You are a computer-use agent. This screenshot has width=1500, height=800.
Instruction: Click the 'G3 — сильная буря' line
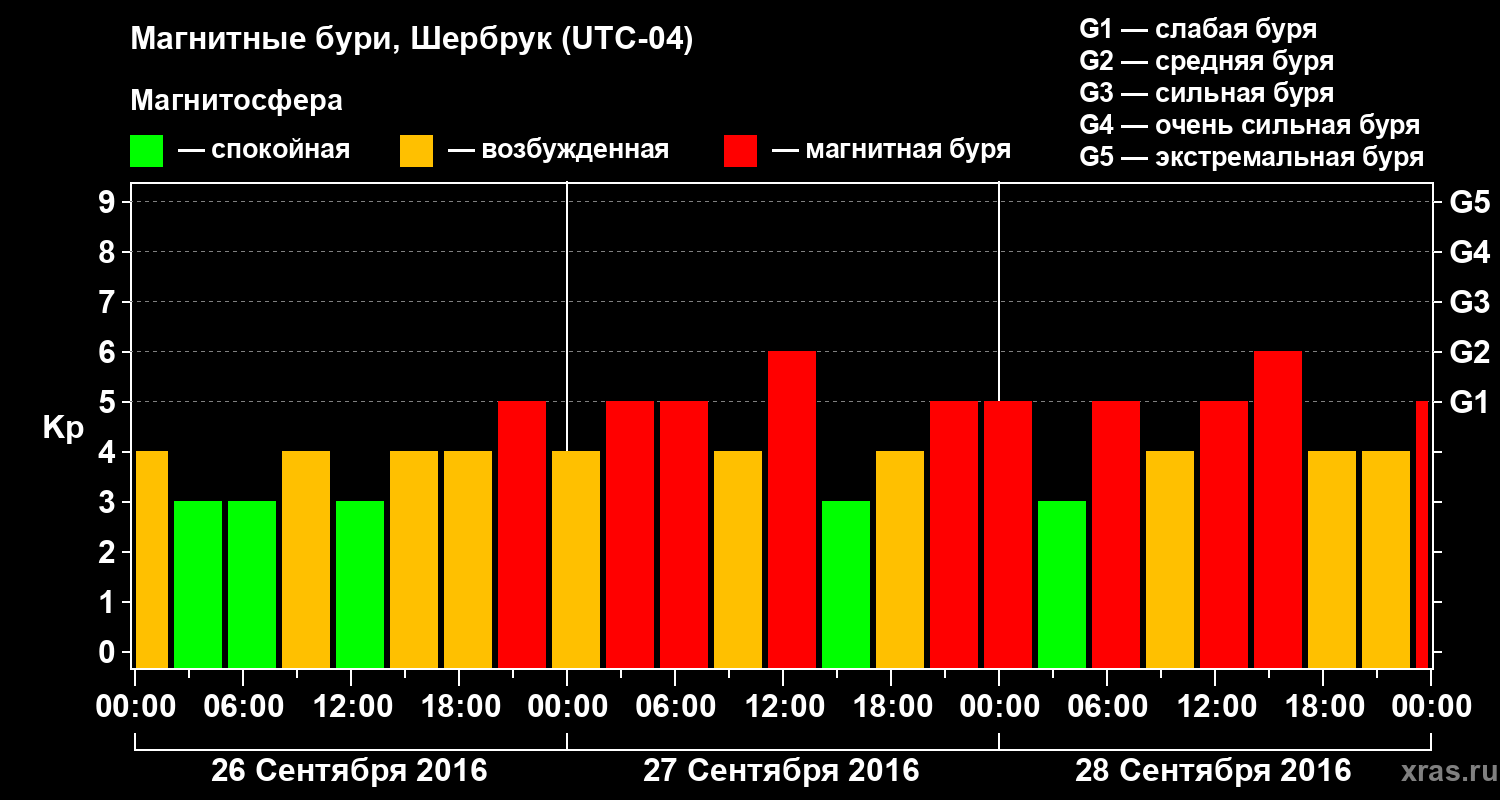(x=1206, y=93)
